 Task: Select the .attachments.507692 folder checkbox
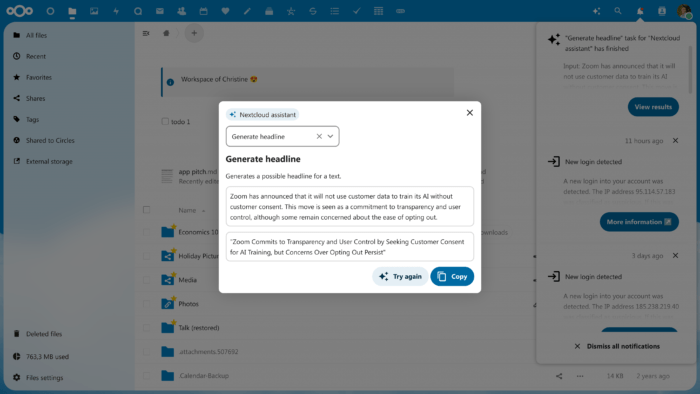[x=146, y=352]
